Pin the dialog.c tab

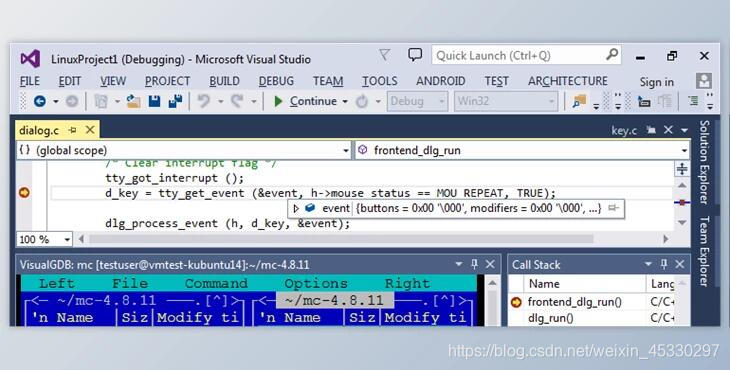pyautogui.click(x=72, y=130)
